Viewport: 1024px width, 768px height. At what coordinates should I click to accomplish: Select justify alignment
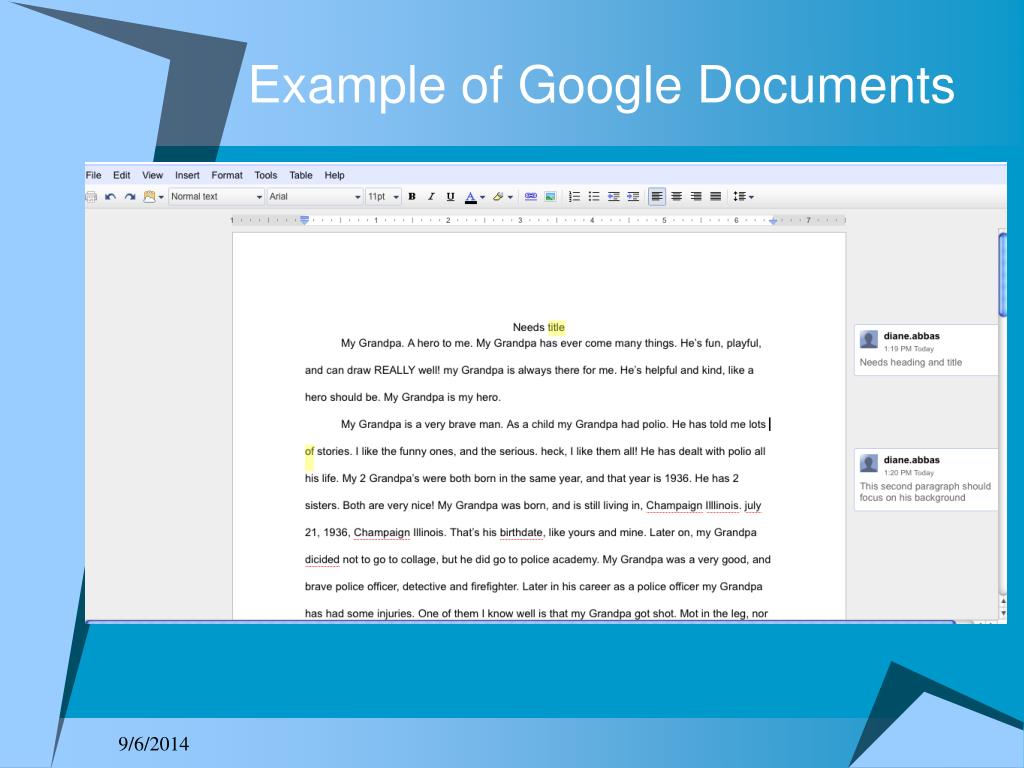click(x=716, y=197)
